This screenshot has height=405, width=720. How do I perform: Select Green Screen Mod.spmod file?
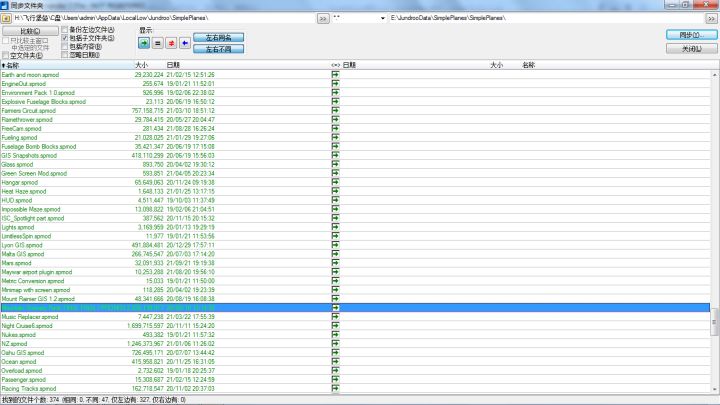click(34, 174)
